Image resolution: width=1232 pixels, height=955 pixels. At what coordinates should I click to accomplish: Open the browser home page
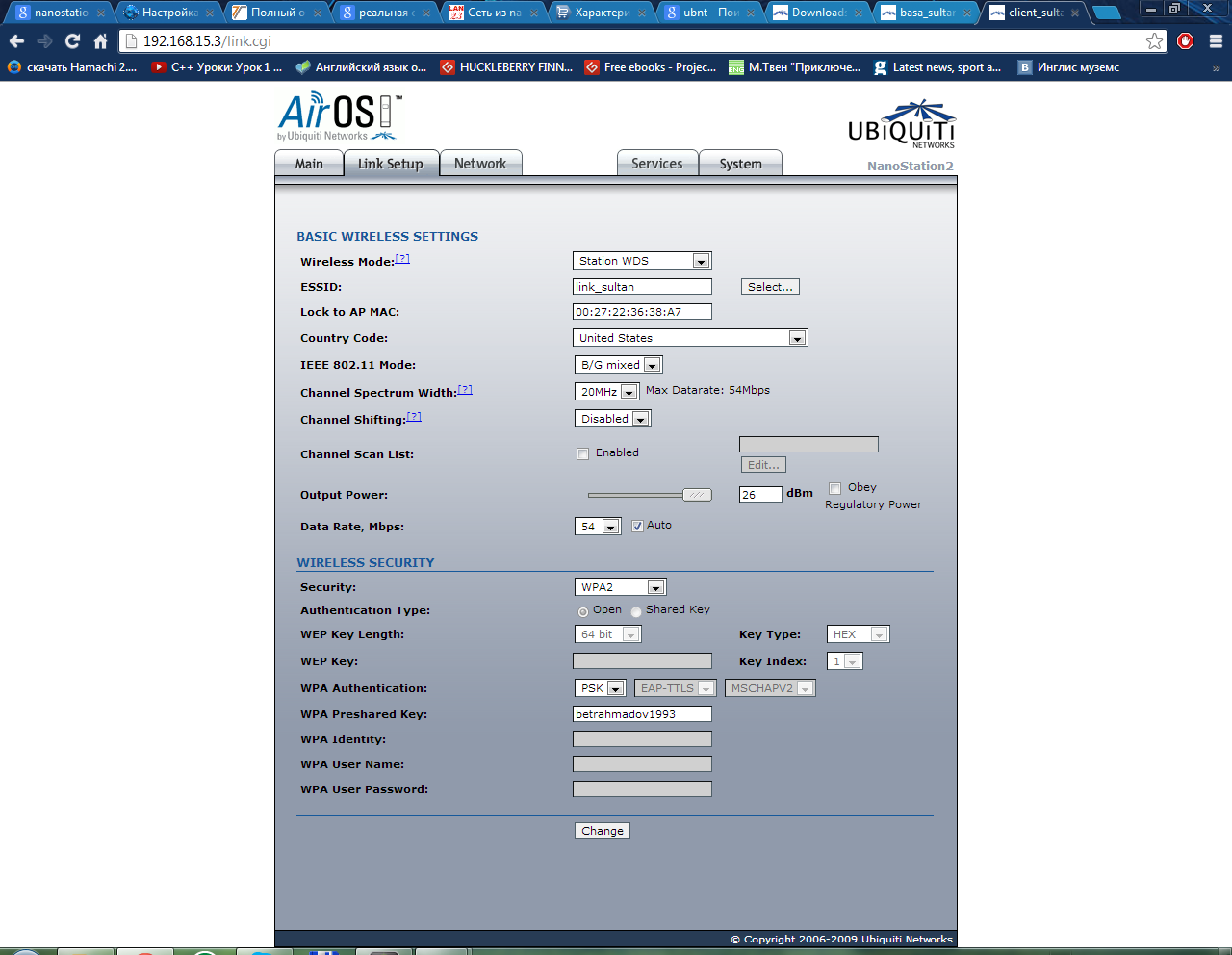coord(100,41)
